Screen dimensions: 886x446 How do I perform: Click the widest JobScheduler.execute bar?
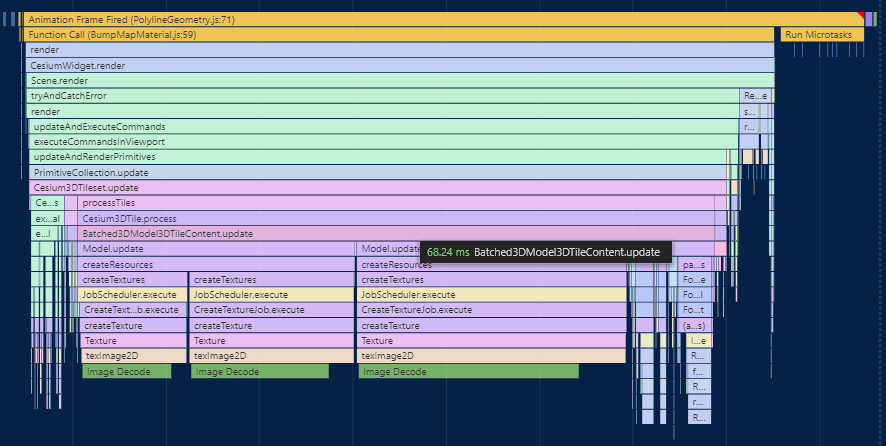pos(491,295)
